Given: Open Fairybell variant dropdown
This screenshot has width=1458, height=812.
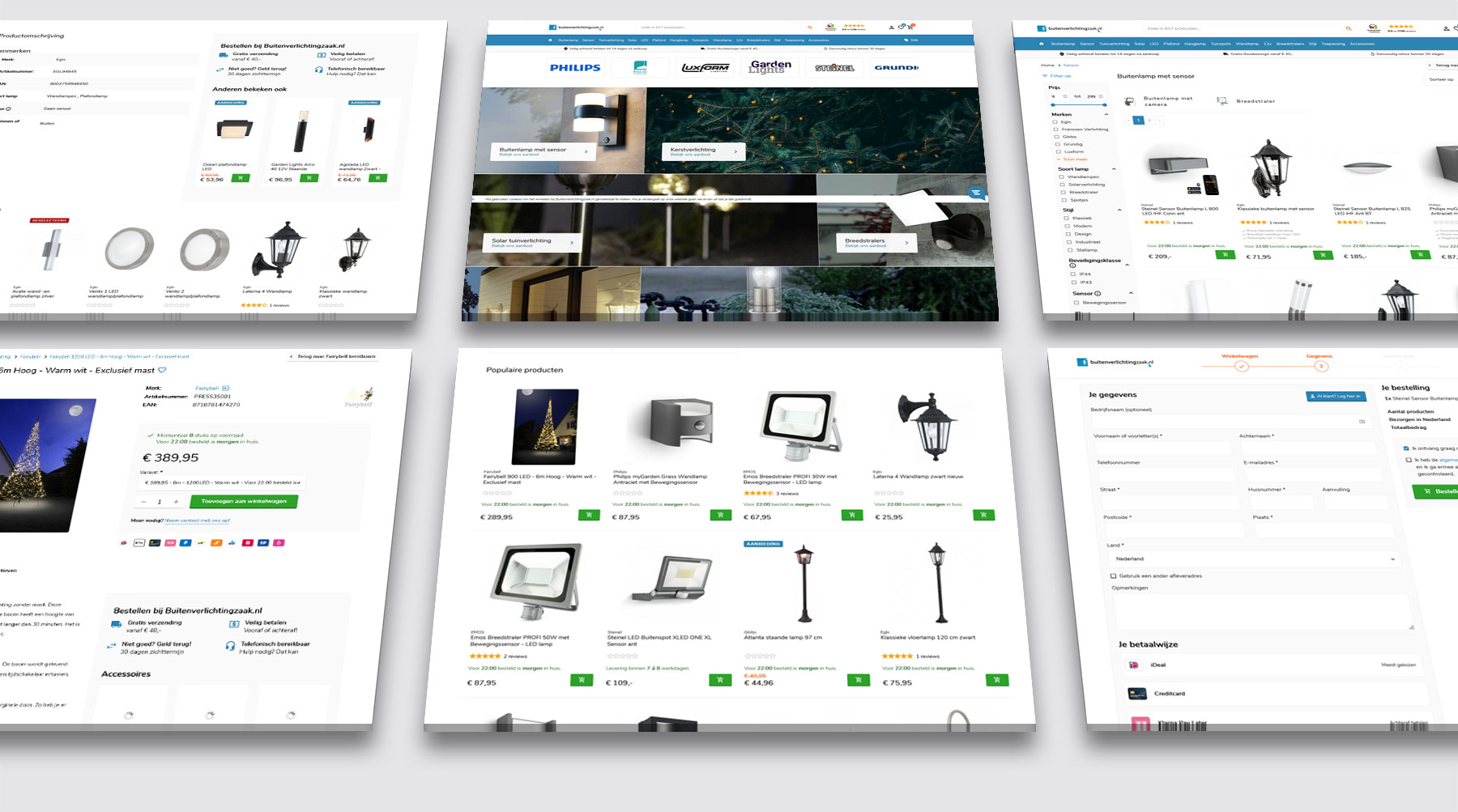Looking at the screenshot, I should coord(223,483).
